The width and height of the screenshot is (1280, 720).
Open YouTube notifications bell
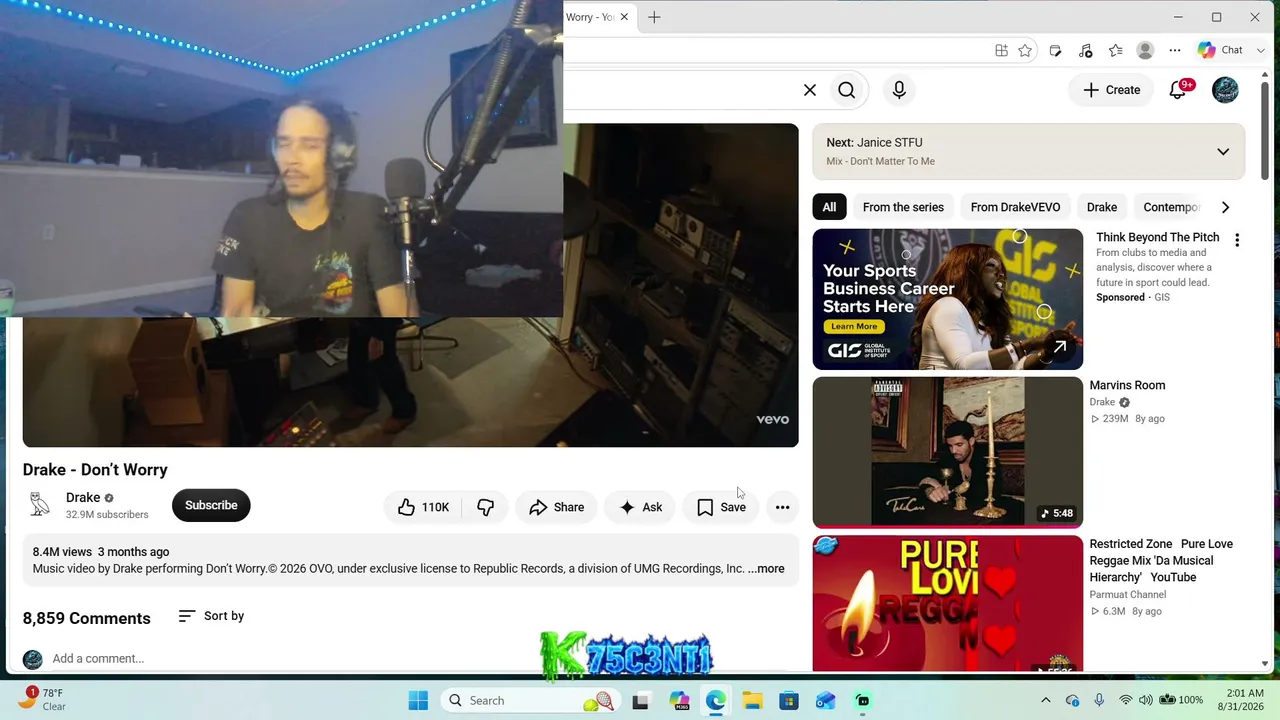(1179, 90)
